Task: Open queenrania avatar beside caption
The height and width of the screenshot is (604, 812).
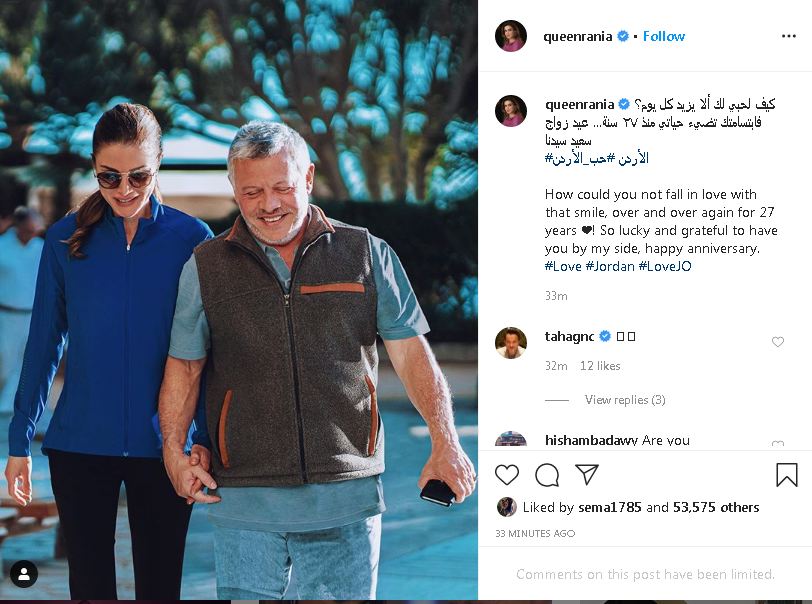Action: point(511,111)
